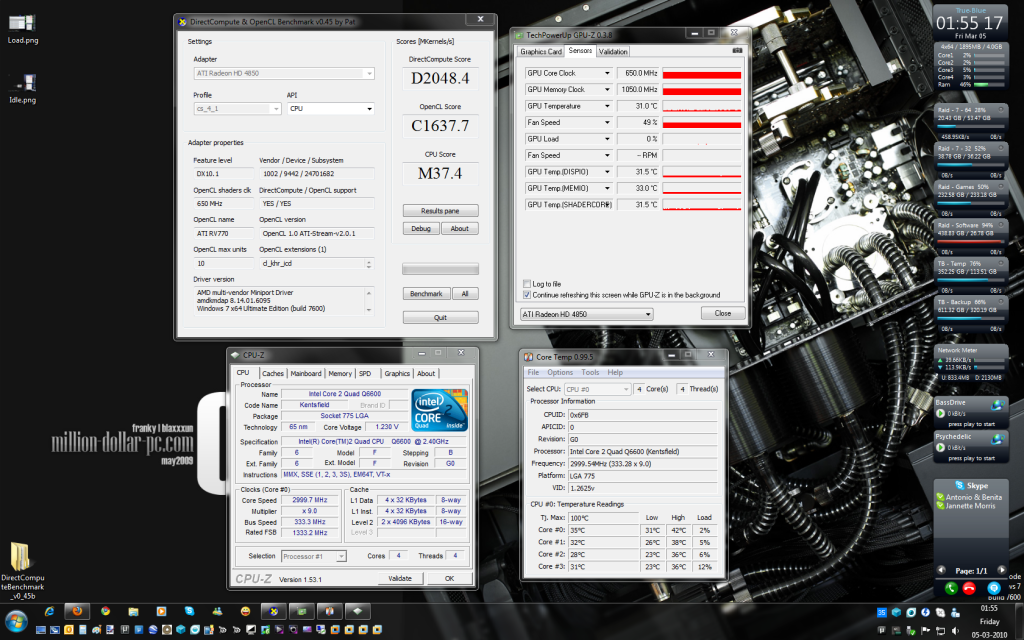Expand the GPU Core Clock sensor dropdown
This screenshot has height=640, width=1024.
click(x=606, y=73)
